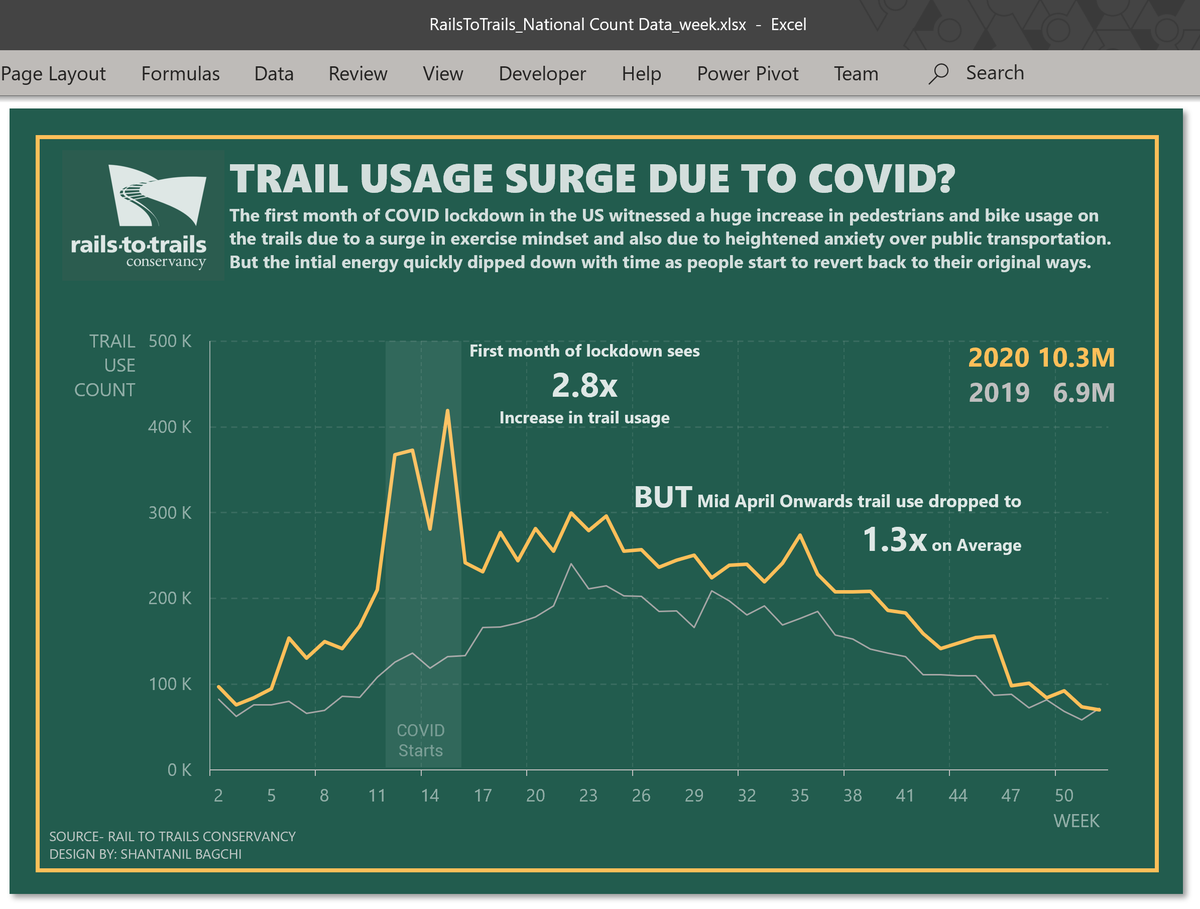This screenshot has width=1200, height=909.
Task: Click the '300 K' y-axis label
Action: (x=170, y=513)
